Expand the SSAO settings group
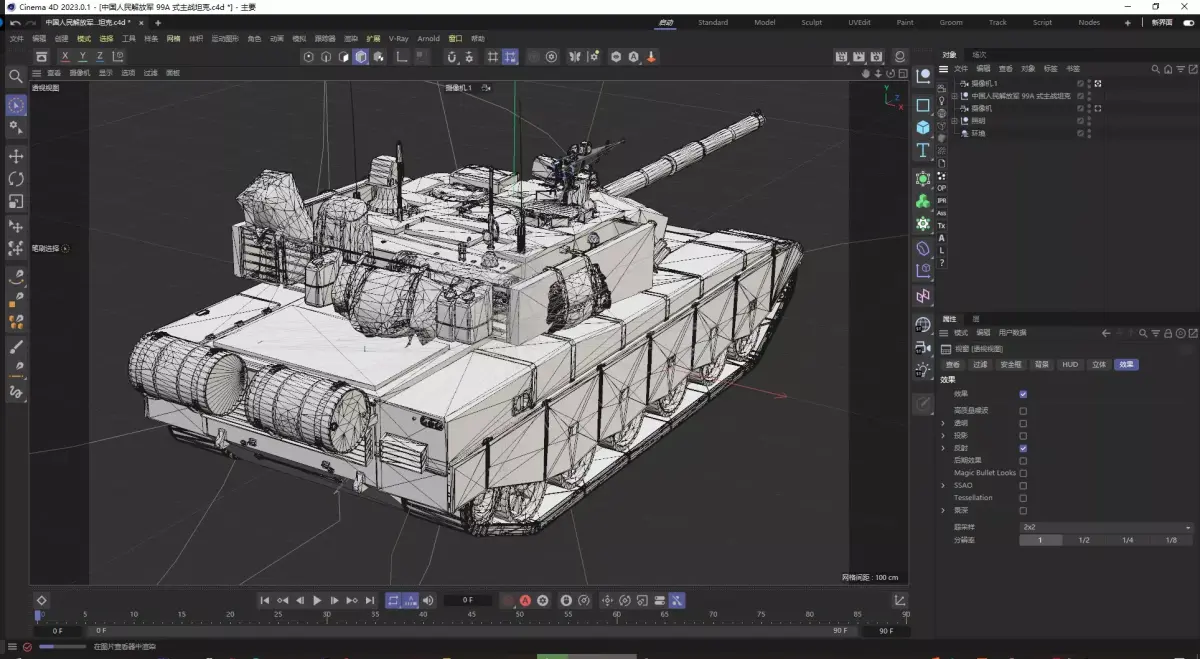 (943, 485)
